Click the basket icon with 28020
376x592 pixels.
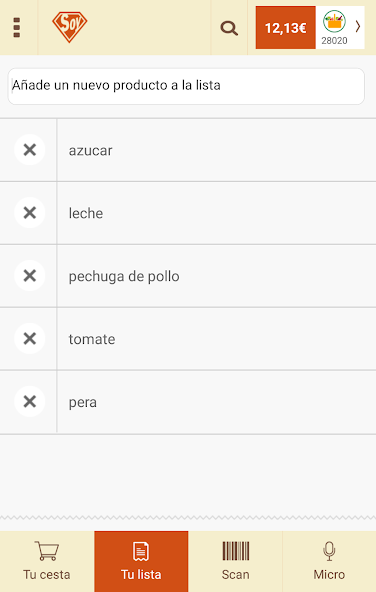pyautogui.click(x=334, y=27)
